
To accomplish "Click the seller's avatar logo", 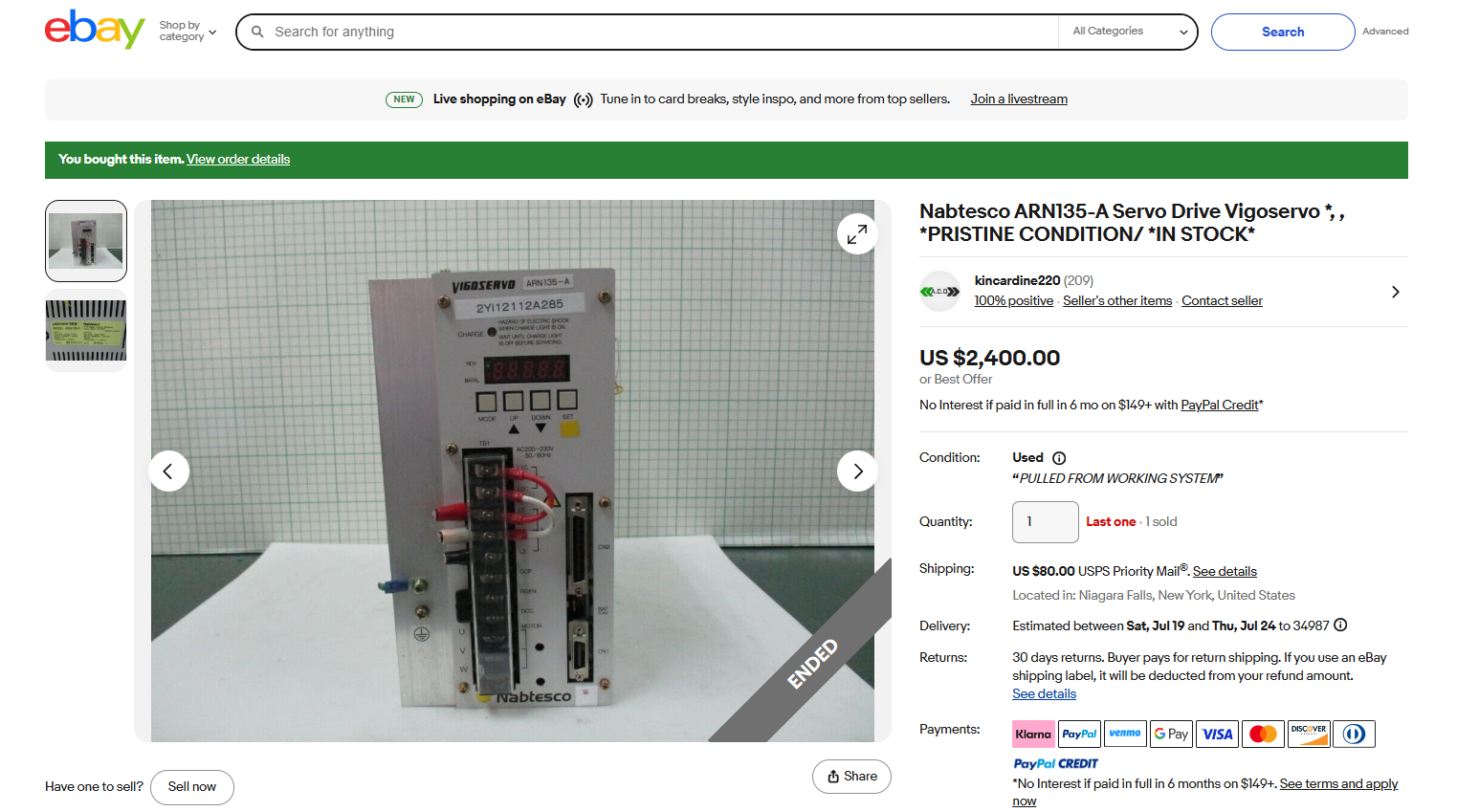I will tap(939, 292).
